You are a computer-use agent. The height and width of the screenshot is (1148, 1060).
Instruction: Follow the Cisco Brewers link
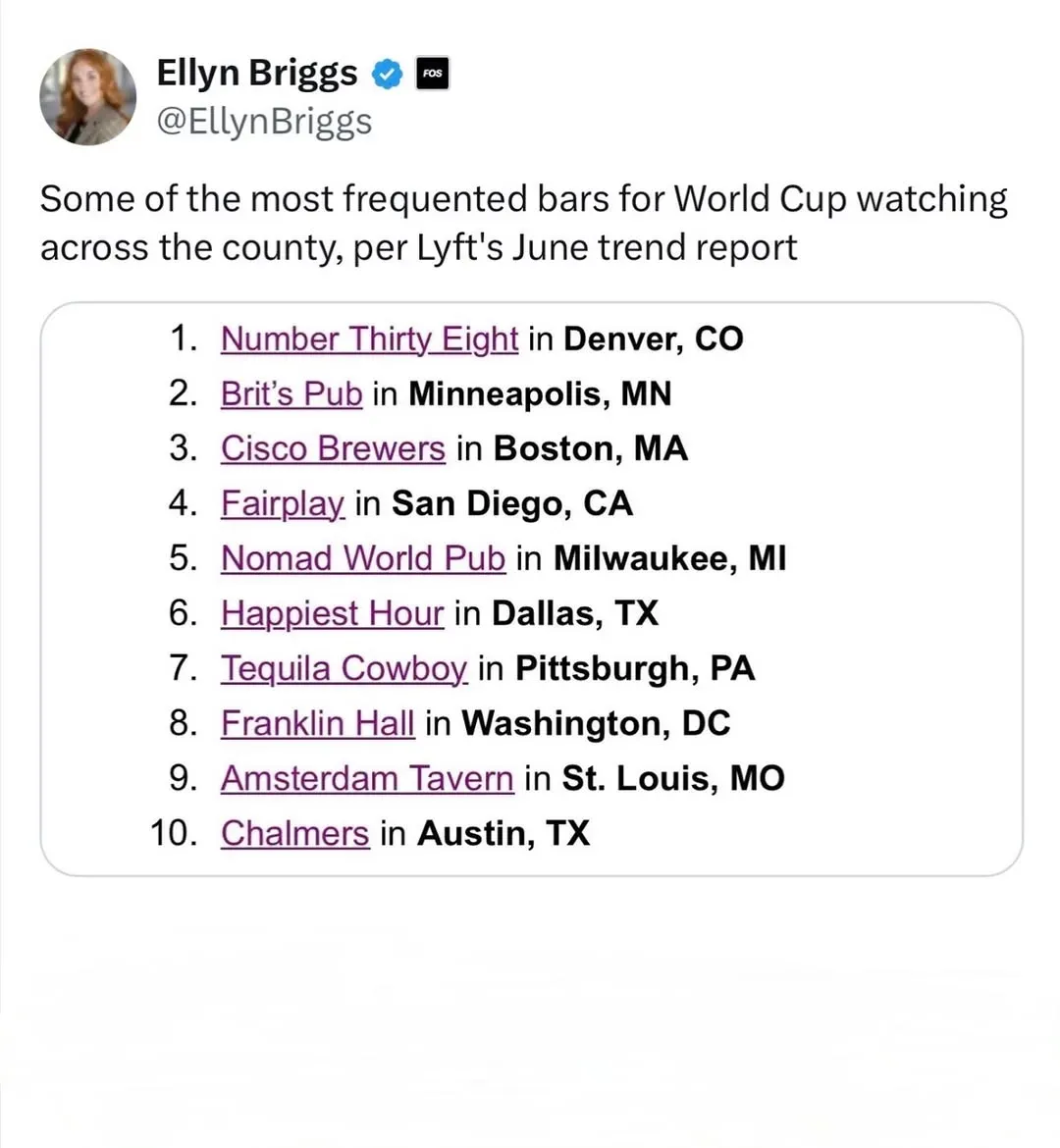click(333, 448)
